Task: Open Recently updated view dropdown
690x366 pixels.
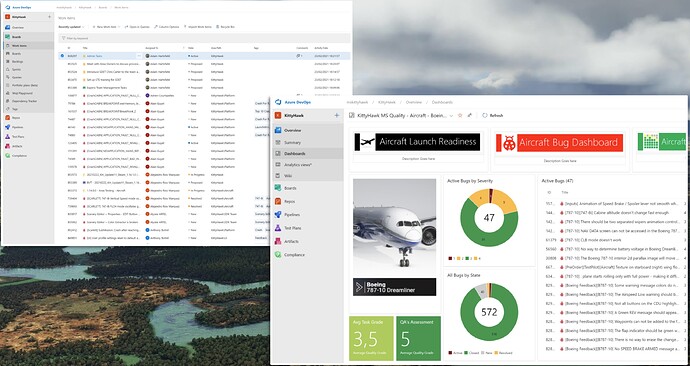Action: (71, 27)
